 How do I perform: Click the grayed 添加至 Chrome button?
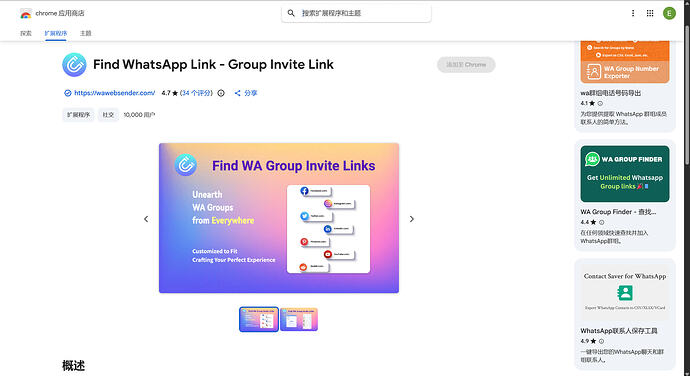click(x=466, y=65)
